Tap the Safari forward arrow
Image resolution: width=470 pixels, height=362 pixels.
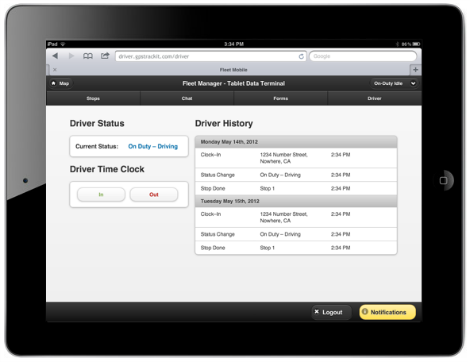[71, 56]
